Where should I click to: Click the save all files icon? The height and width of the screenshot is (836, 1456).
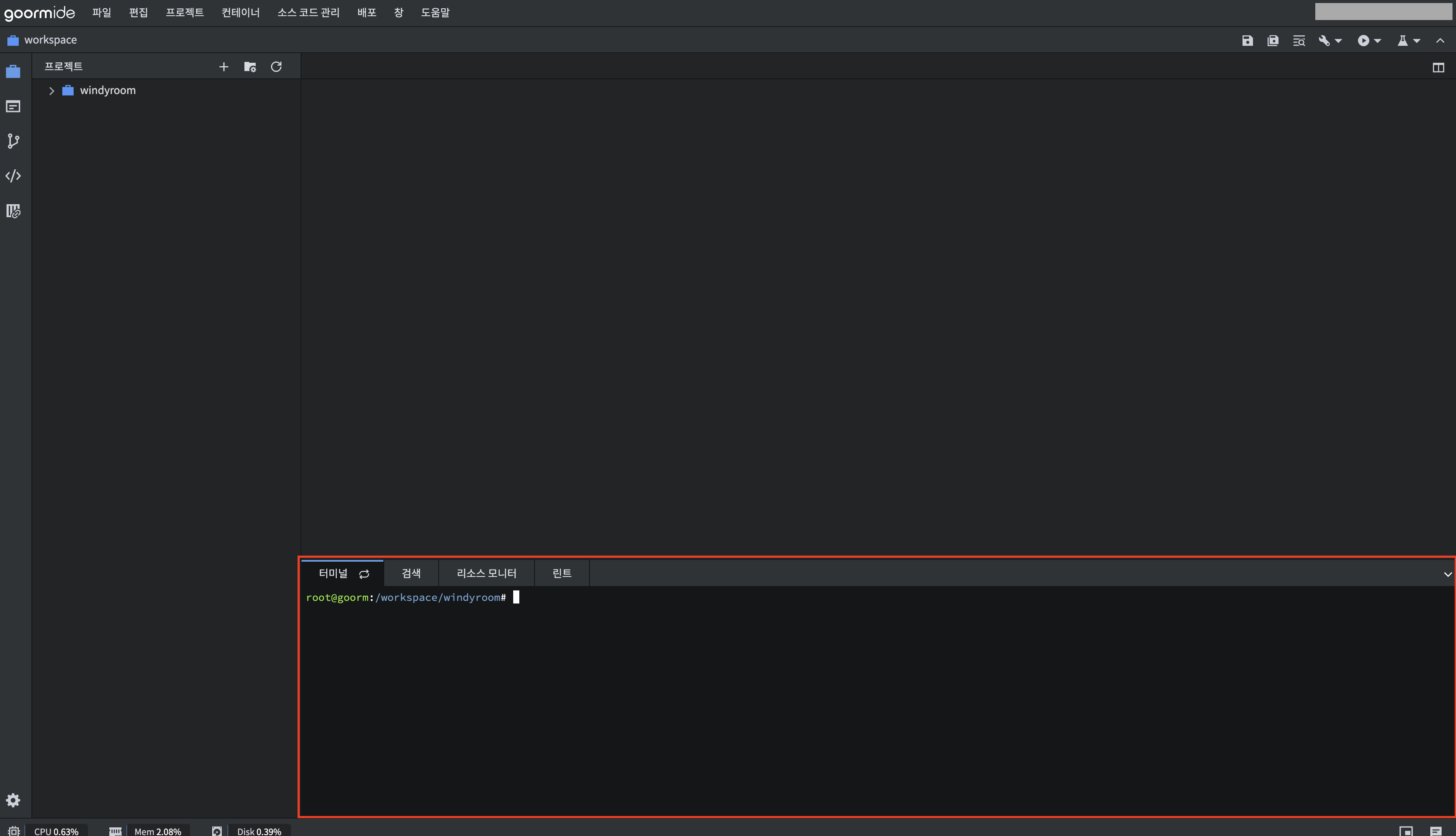[x=1273, y=40]
